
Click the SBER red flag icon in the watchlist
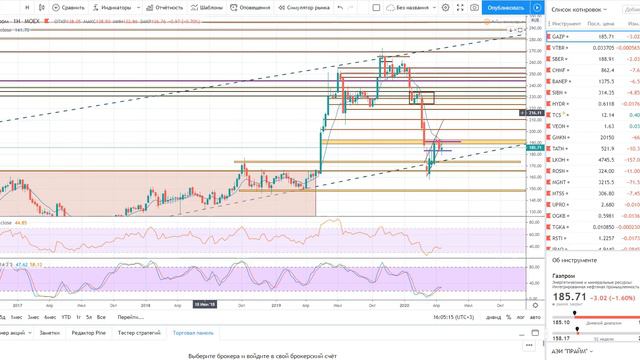click(x=549, y=59)
